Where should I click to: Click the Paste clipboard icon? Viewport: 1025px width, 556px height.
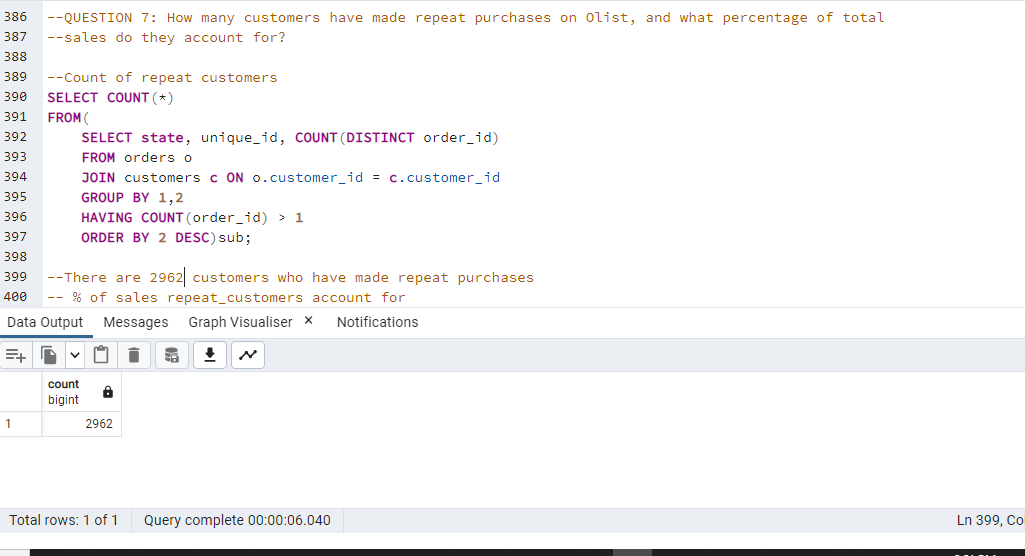click(x=101, y=355)
